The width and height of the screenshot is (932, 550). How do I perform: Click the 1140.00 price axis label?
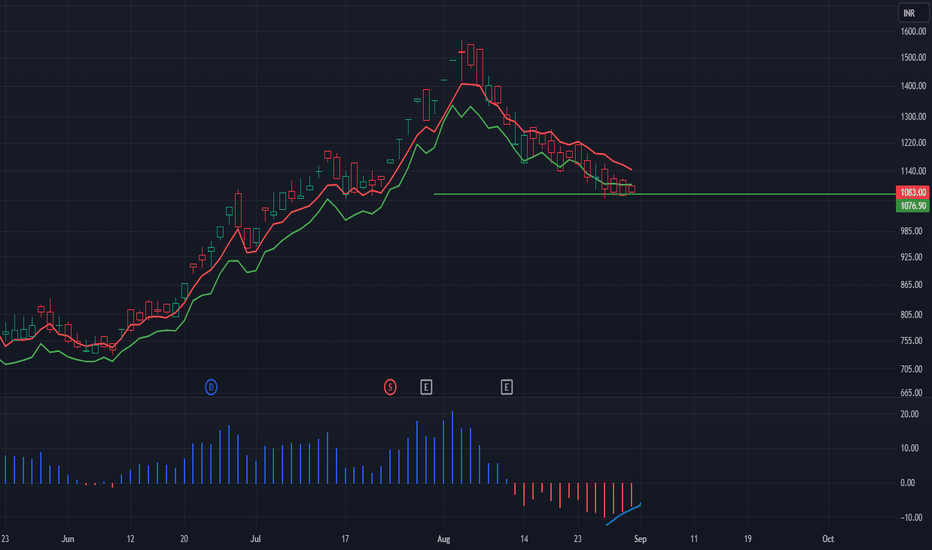pyautogui.click(x=913, y=171)
